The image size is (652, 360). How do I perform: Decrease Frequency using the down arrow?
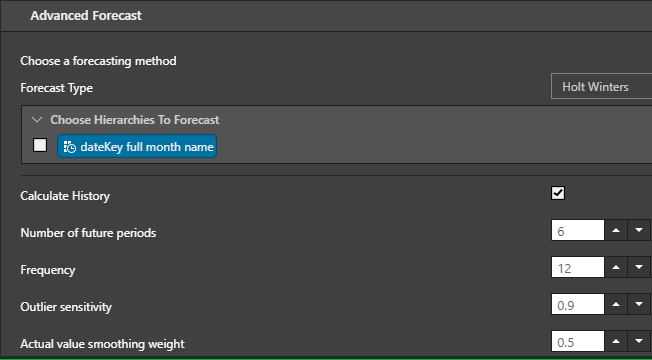click(x=639, y=267)
